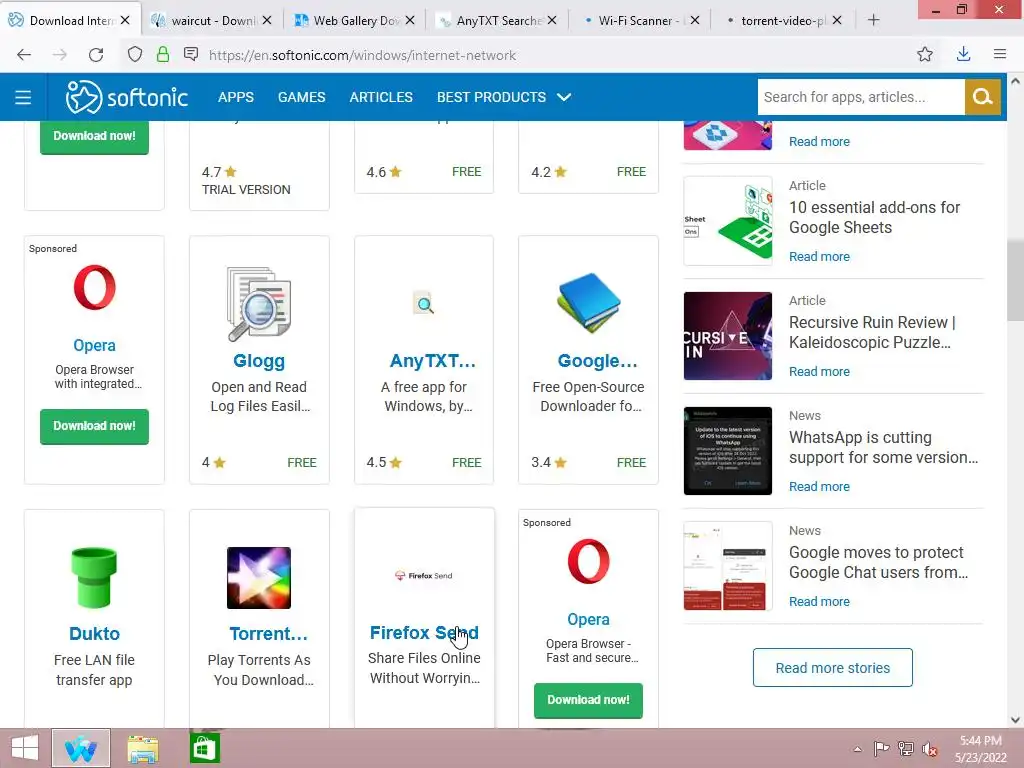Click Read more stories button
1024x768 pixels.
click(x=833, y=667)
